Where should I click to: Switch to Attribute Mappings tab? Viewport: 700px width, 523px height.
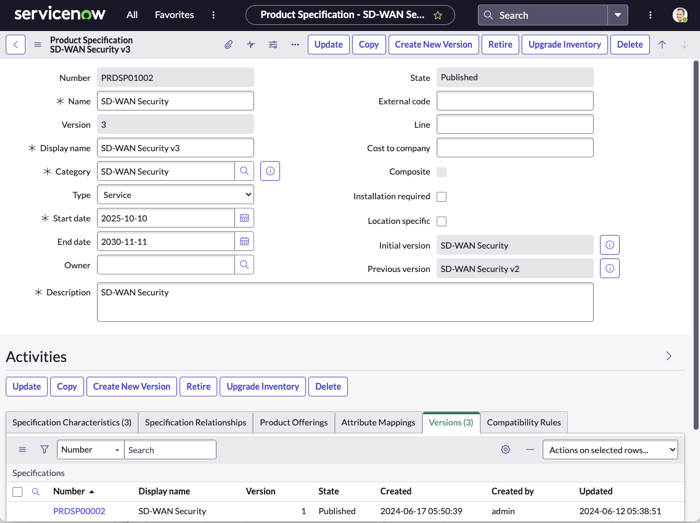[378, 422]
